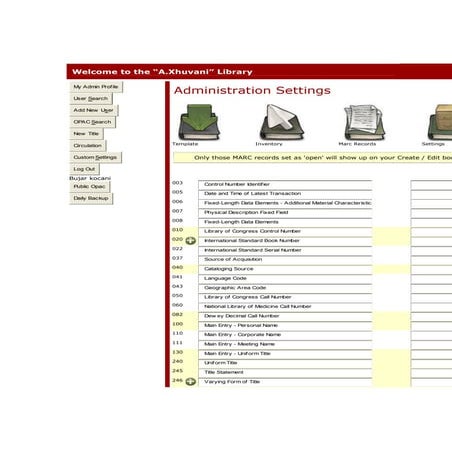Viewport: 452px width, 452px height.
Task: Click Additional Material Characteristic field for 006
Action: 285,203
